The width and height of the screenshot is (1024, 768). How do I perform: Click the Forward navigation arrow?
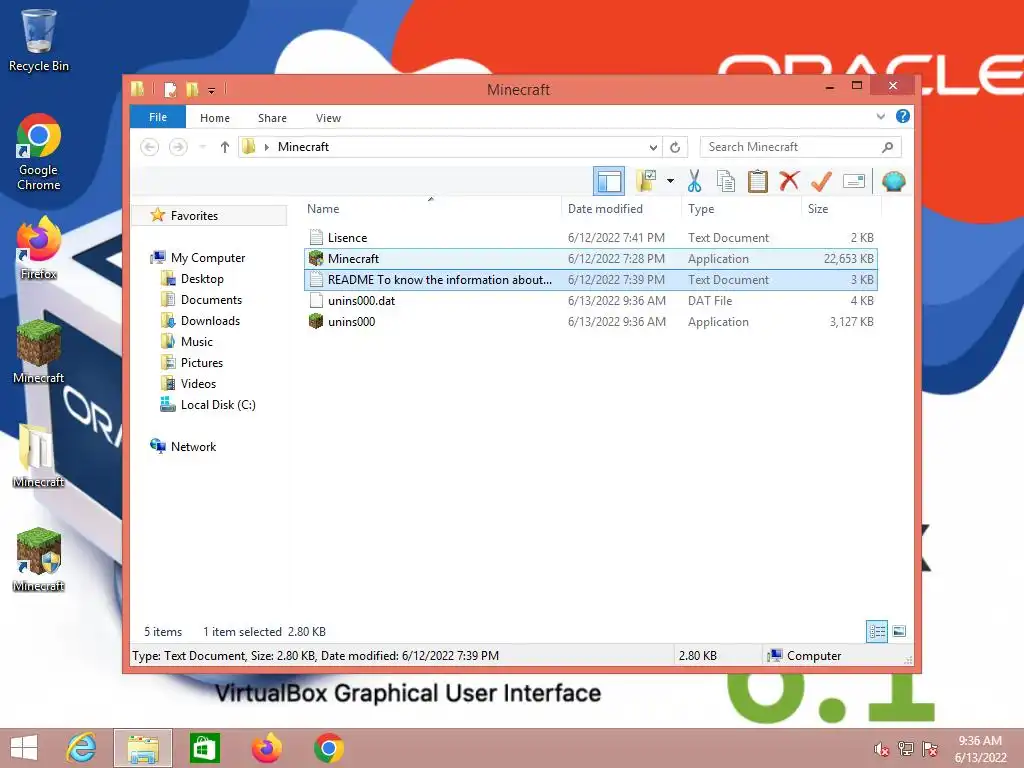pos(178,147)
